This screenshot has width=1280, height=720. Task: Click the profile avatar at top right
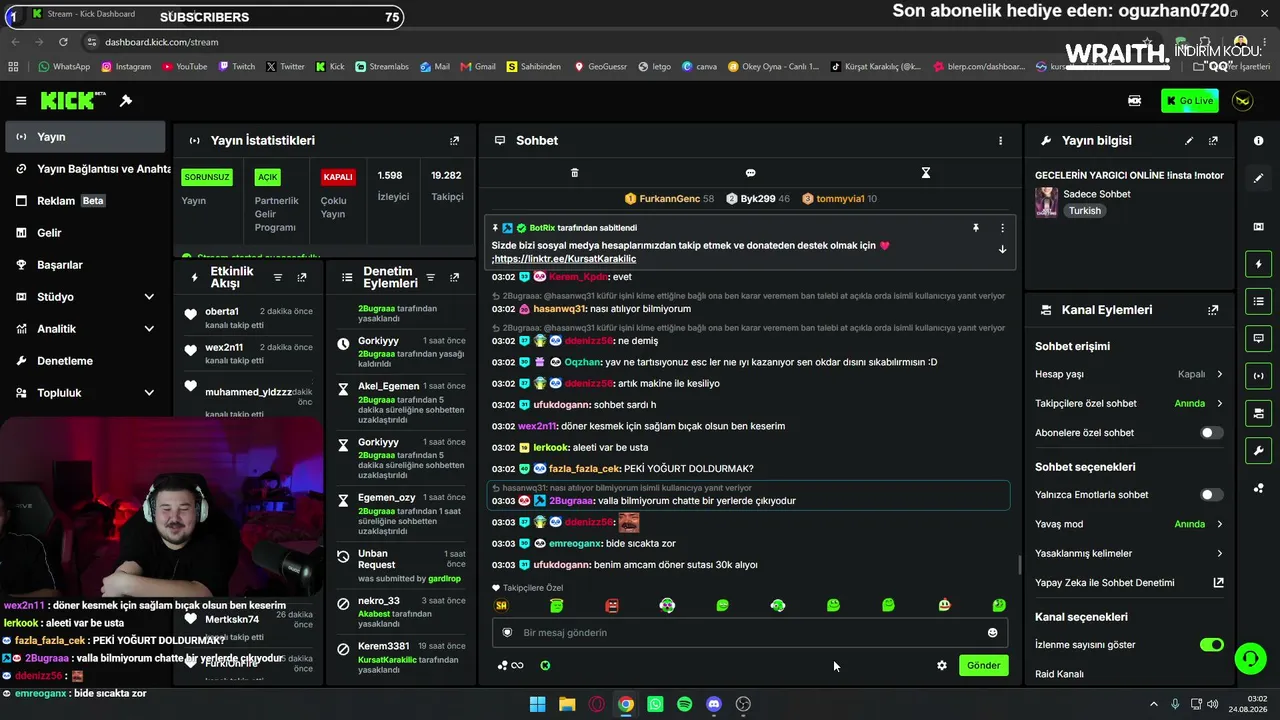(1242, 101)
